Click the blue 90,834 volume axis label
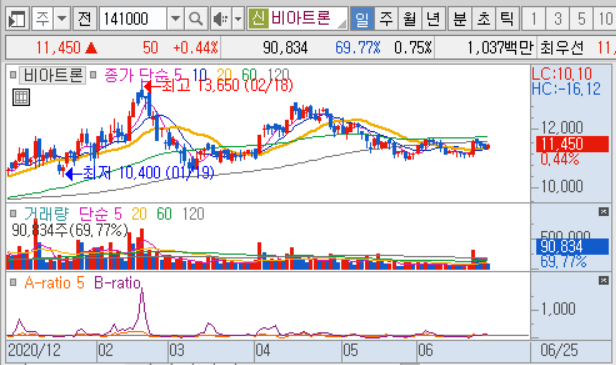The height and width of the screenshot is (365, 616). pos(572,247)
